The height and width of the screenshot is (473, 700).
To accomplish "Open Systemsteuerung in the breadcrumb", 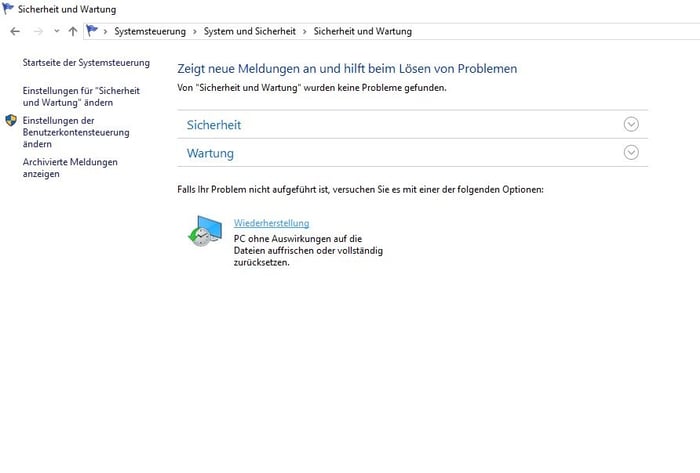I will pyautogui.click(x=150, y=31).
